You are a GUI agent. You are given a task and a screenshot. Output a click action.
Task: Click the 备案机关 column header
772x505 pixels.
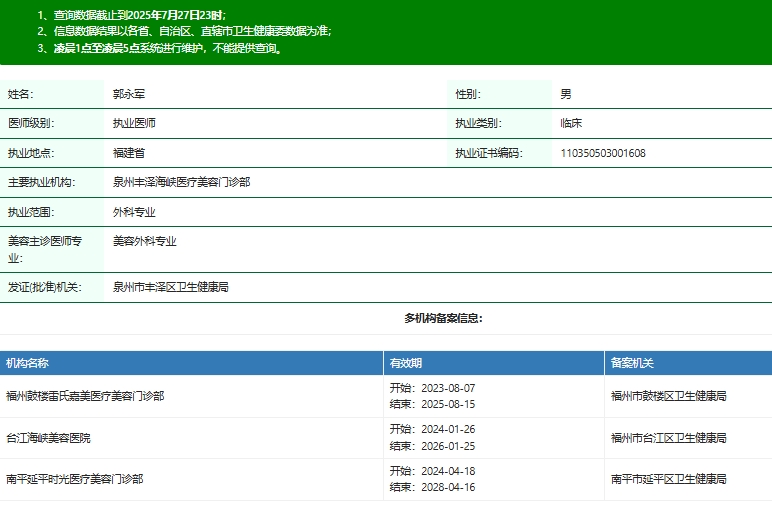point(632,363)
